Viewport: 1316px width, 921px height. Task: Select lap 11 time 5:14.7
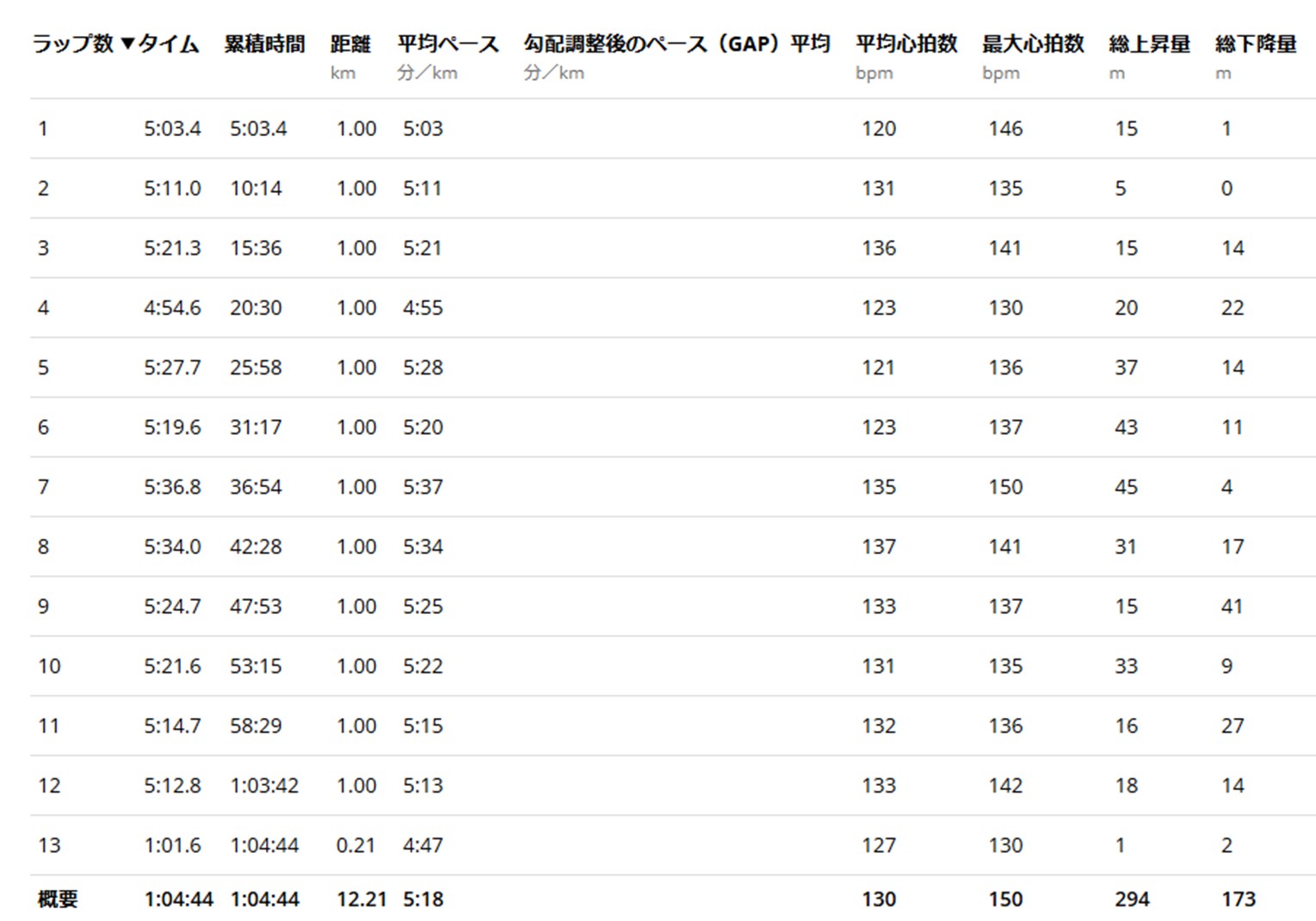click(x=172, y=726)
